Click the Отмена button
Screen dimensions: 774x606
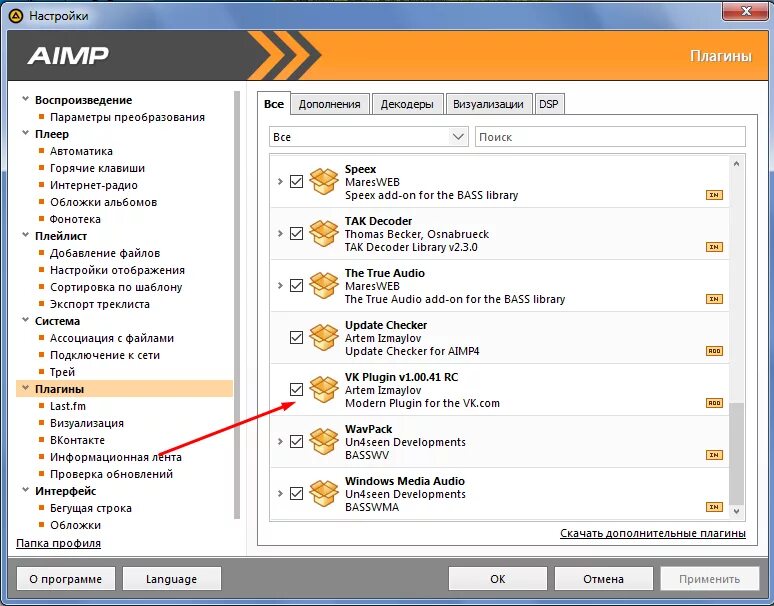pos(603,578)
